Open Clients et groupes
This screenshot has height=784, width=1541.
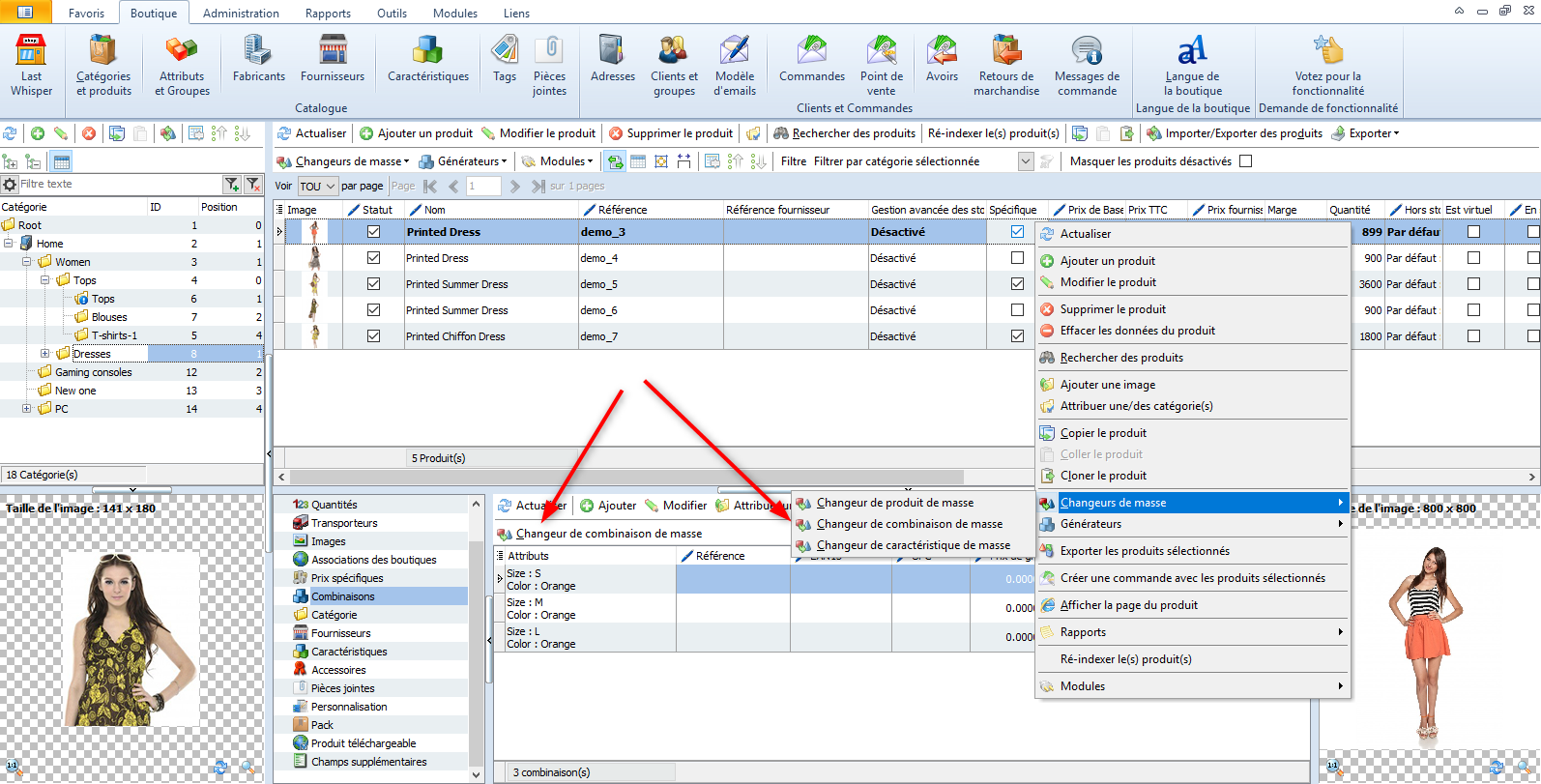click(674, 65)
